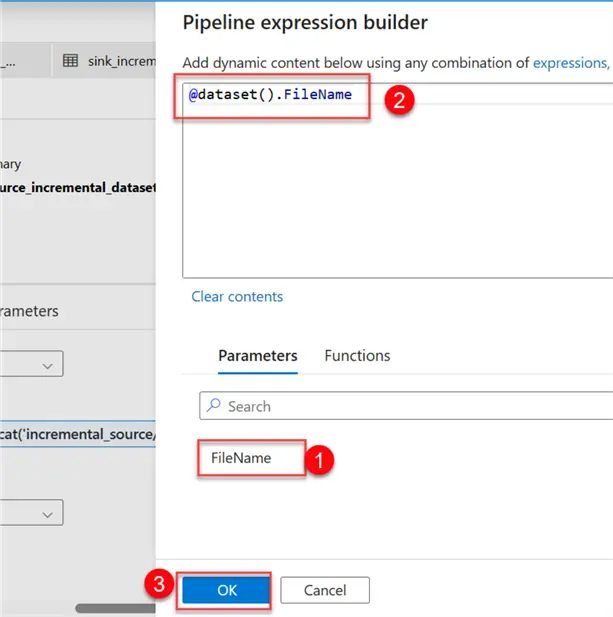
Task: Click on @dataset().FileName expression text
Action: point(270,94)
